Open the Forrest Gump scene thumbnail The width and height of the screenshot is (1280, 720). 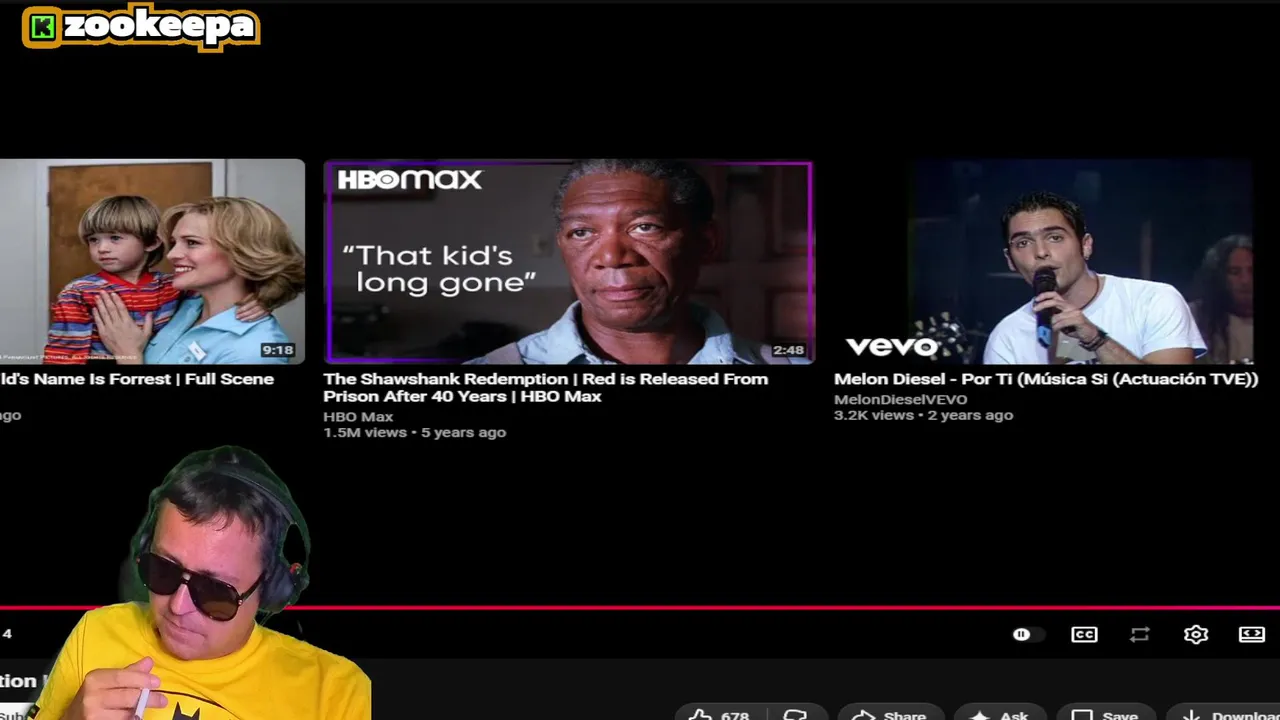152,262
